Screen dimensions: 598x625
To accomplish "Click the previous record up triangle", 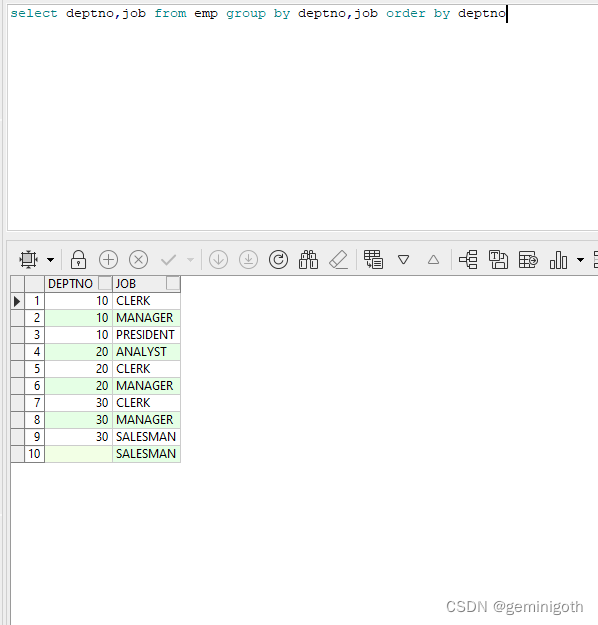I will [x=433, y=260].
